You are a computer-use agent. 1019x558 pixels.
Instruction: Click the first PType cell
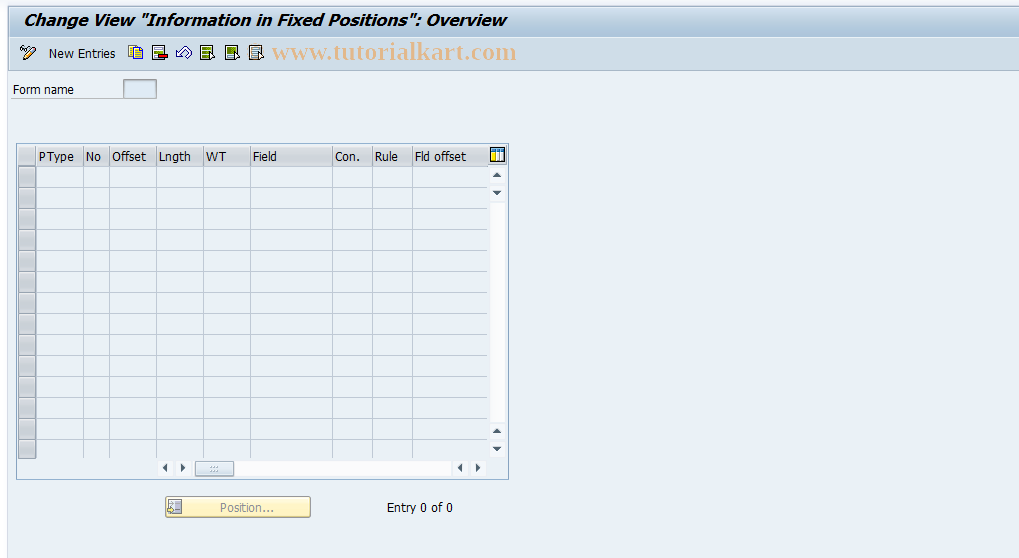tap(60, 177)
